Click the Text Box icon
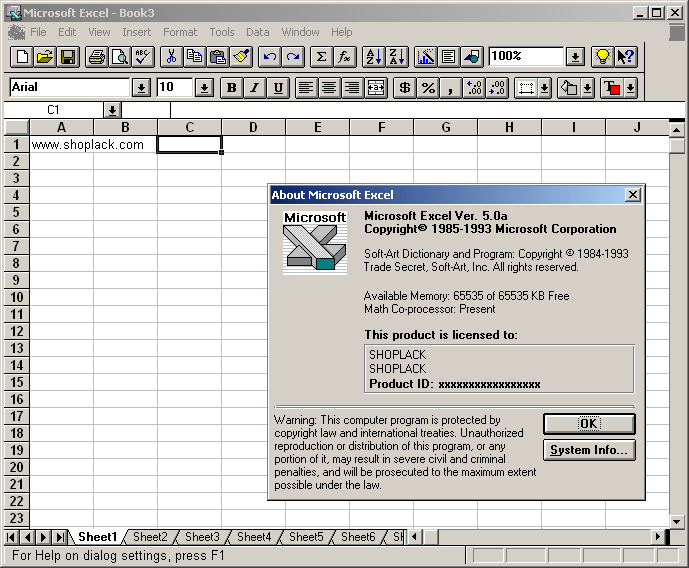 [449, 57]
